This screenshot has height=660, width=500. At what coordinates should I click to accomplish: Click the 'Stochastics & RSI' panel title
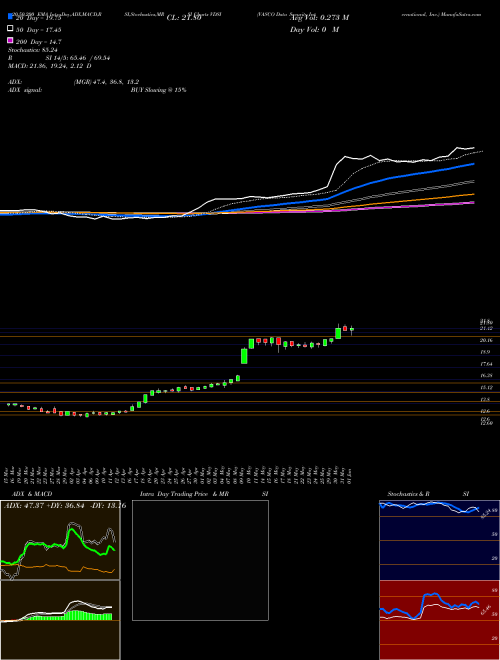(x=428, y=494)
